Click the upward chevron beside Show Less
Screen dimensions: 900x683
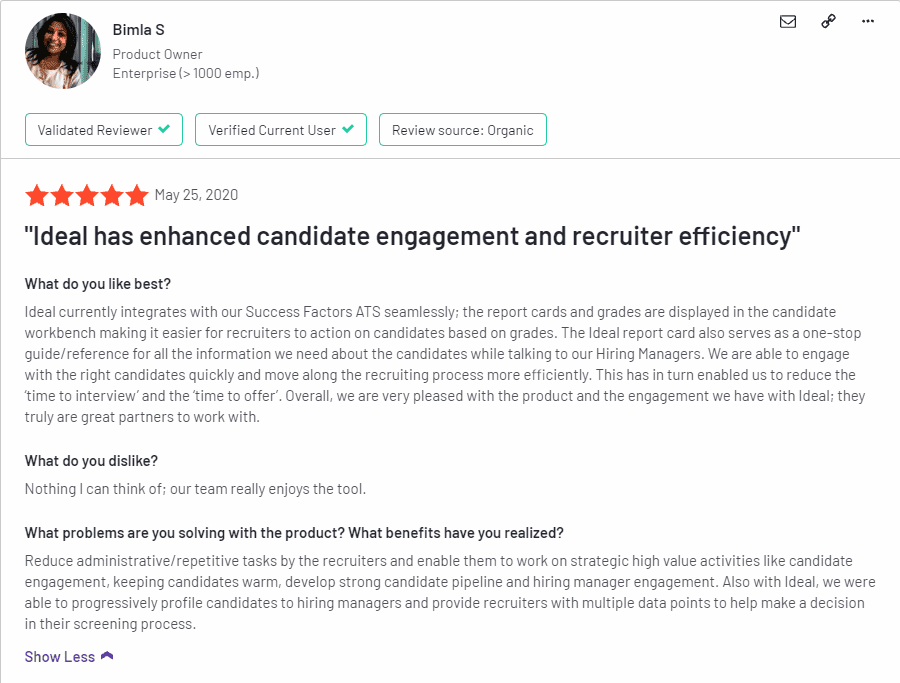click(107, 656)
